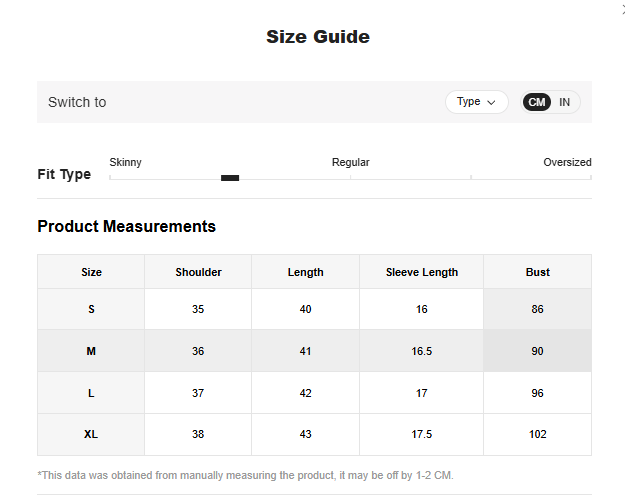Select the Bust column header
Screen dimensions: 625x499
(537, 272)
